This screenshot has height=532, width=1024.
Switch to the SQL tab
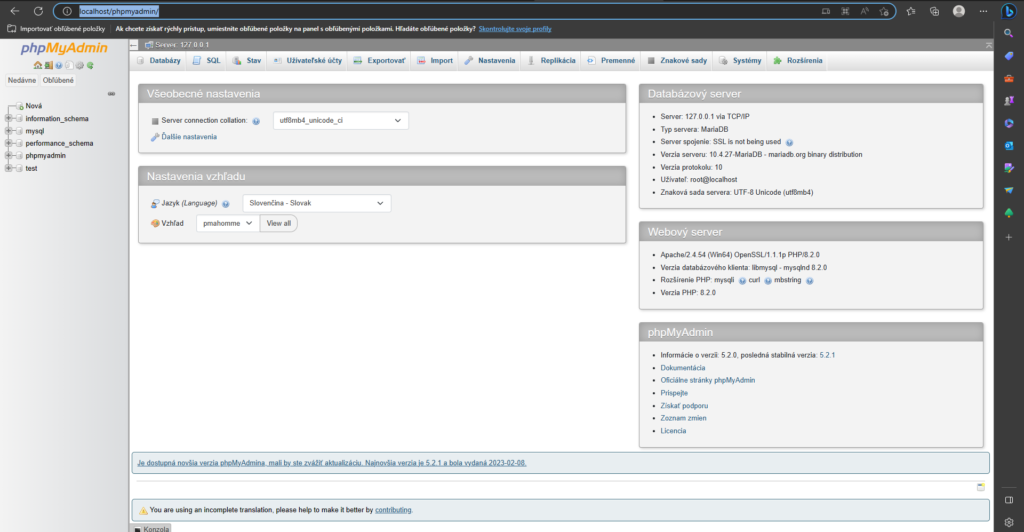tap(207, 61)
